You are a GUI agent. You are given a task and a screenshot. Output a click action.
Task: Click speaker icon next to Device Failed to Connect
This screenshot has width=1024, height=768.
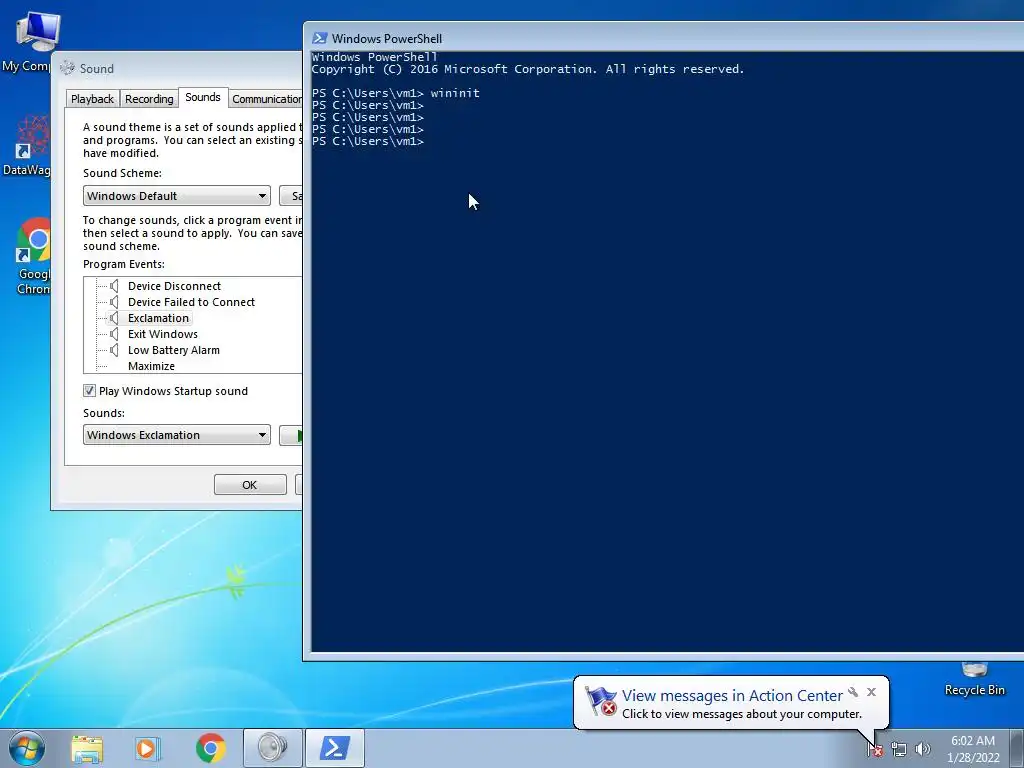pos(114,302)
